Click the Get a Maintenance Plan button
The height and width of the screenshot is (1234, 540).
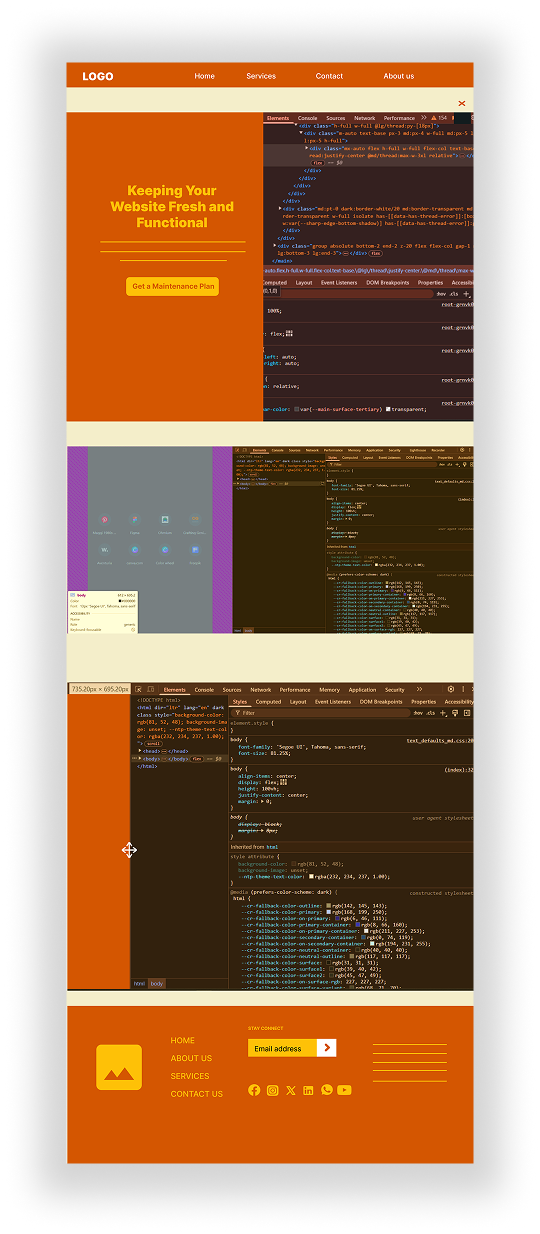click(x=172, y=286)
